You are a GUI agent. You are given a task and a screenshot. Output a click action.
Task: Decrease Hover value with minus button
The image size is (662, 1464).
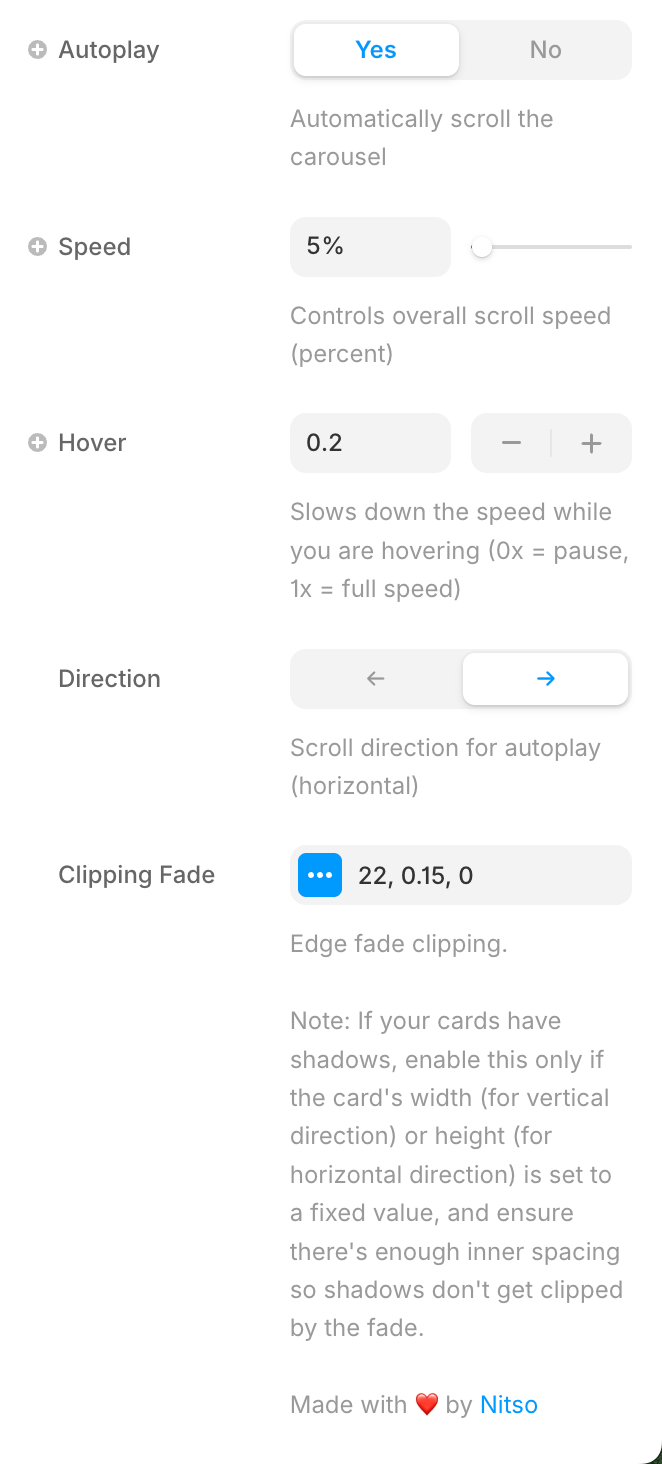511,443
